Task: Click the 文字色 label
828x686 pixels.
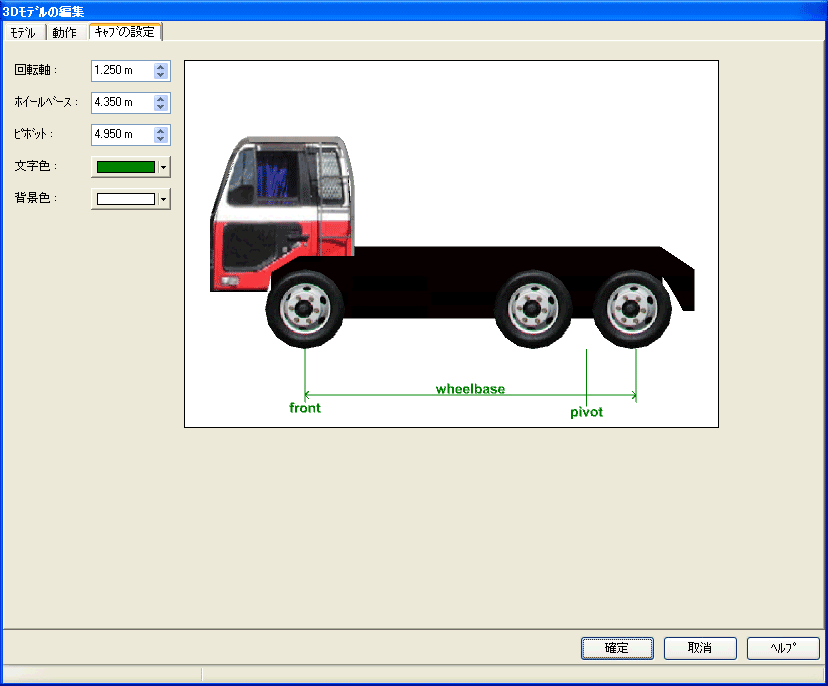Action: pos(35,166)
